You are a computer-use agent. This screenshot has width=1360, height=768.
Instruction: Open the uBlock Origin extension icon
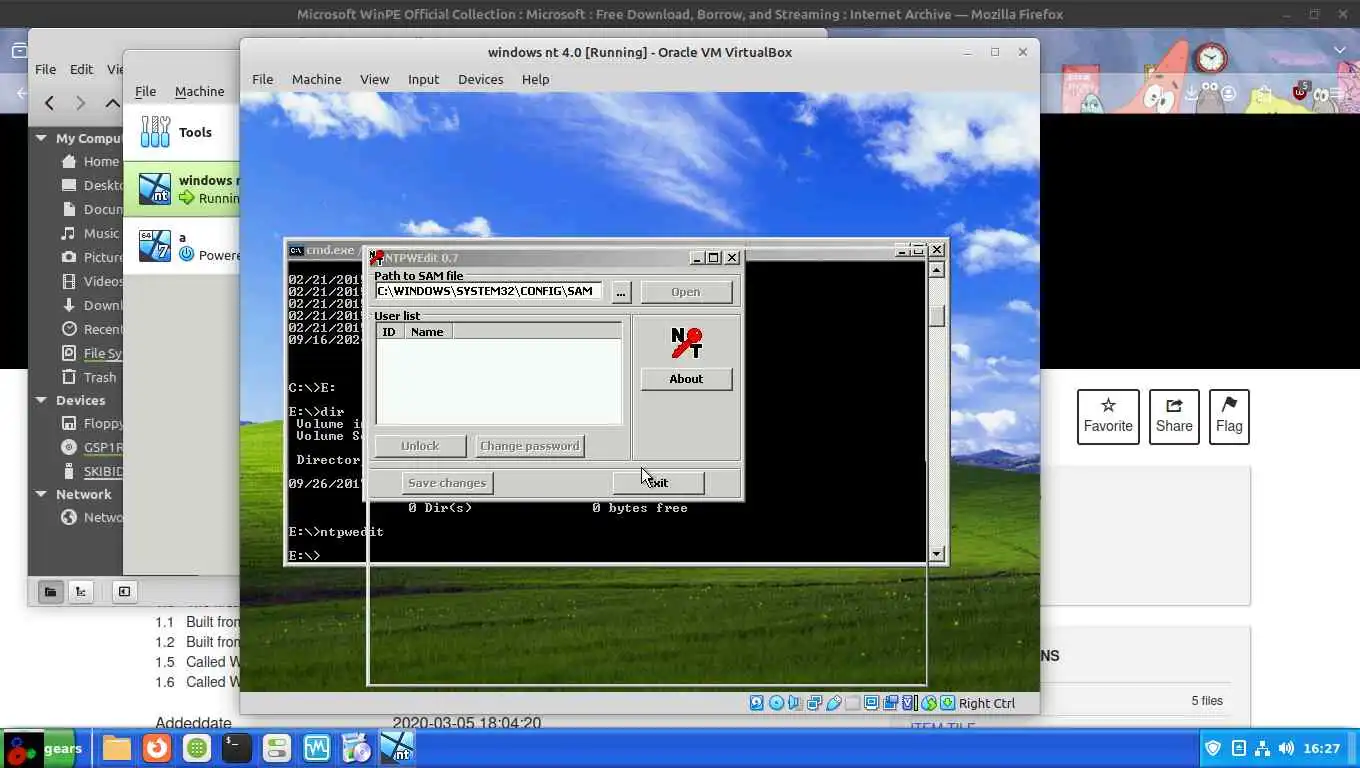(1300, 92)
